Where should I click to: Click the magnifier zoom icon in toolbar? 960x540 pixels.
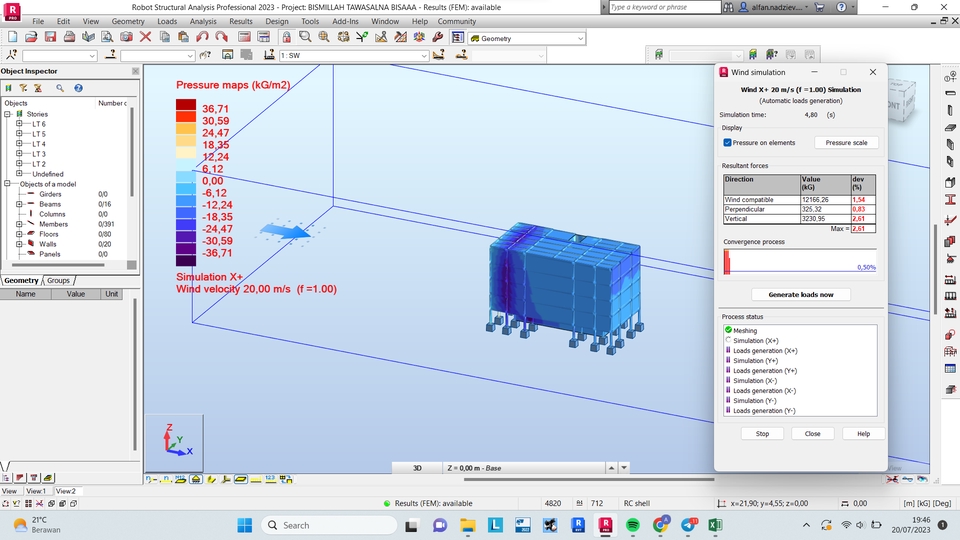[x=303, y=37]
